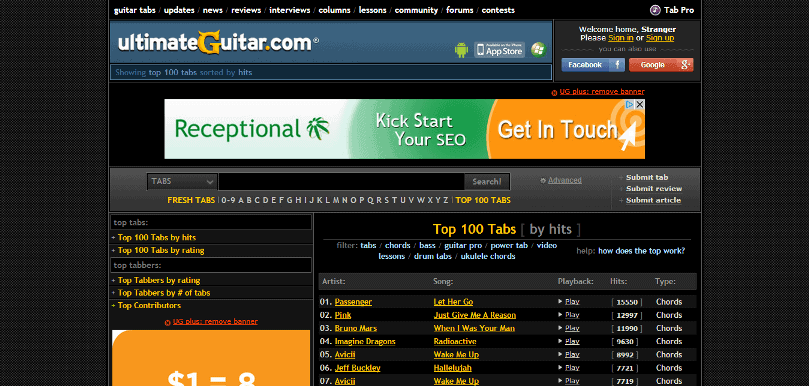This screenshot has height=386, width=809.
Task: Open the Tab Pro link
Action: point(672,10)
